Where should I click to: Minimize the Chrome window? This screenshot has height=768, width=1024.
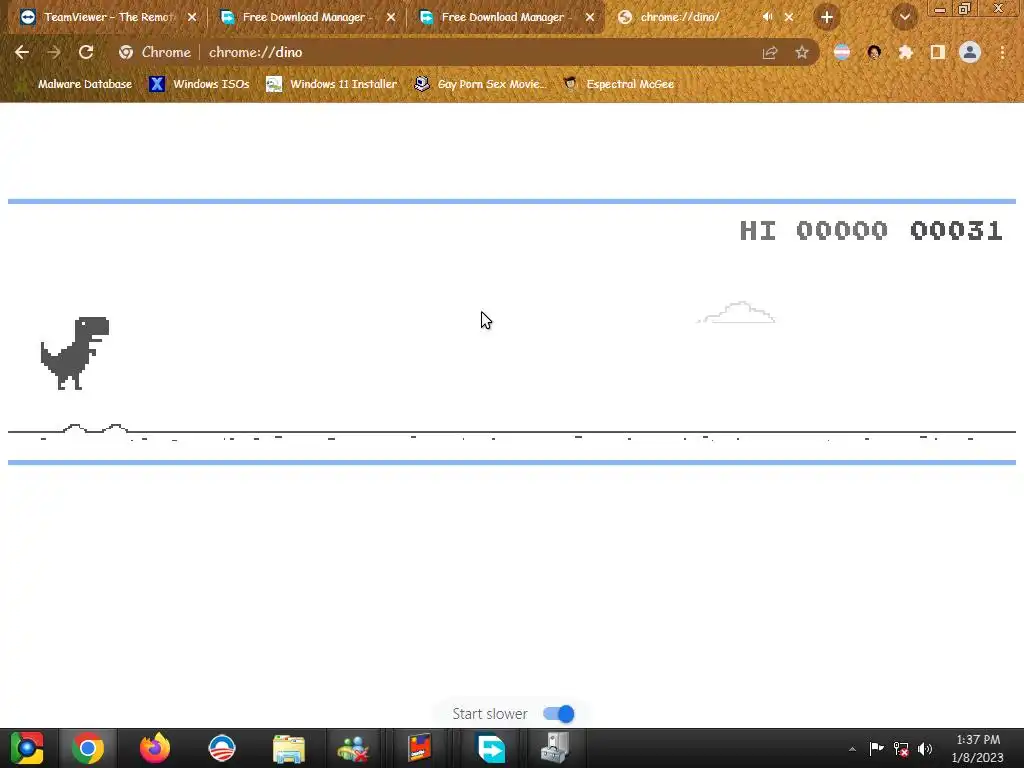(x=940, y=9)
